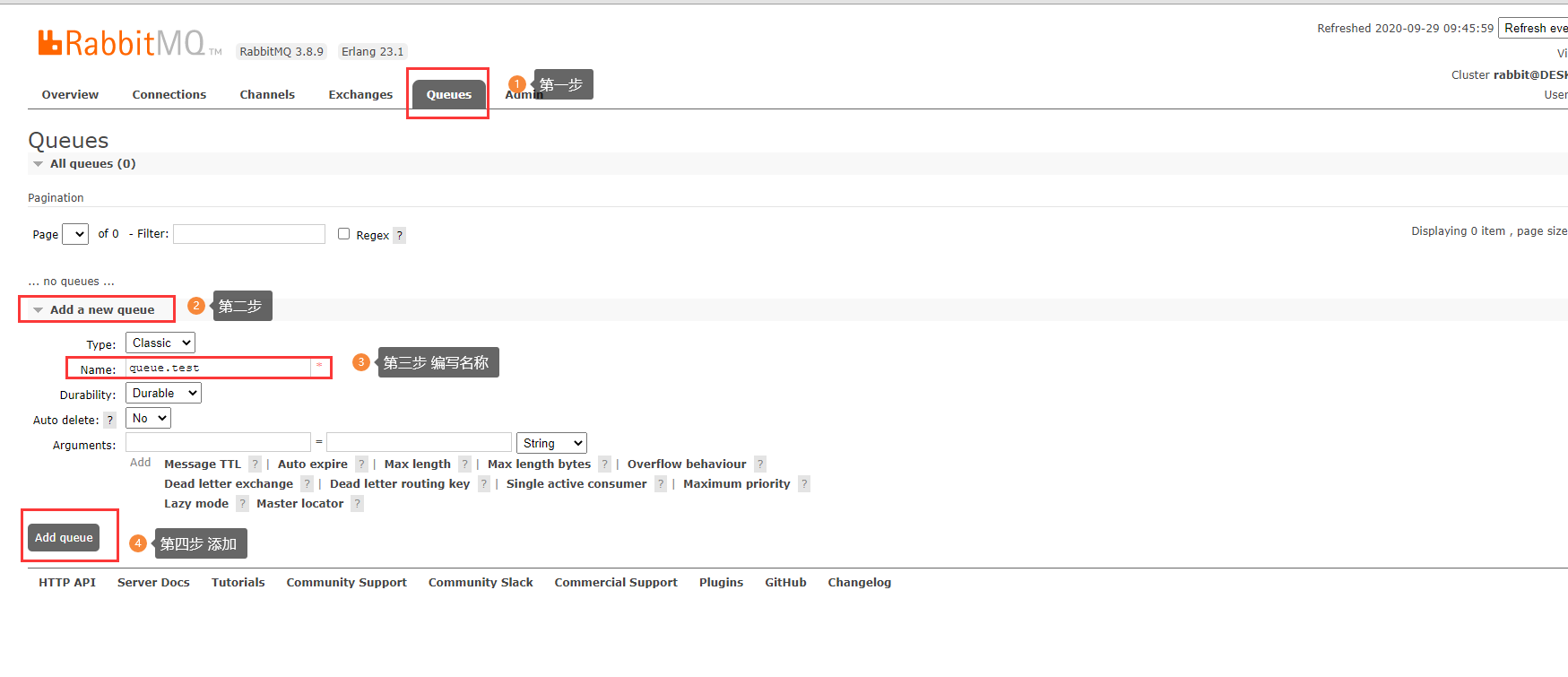Open the Plugins footer link
1568x677 pixels.
(721, 582)
